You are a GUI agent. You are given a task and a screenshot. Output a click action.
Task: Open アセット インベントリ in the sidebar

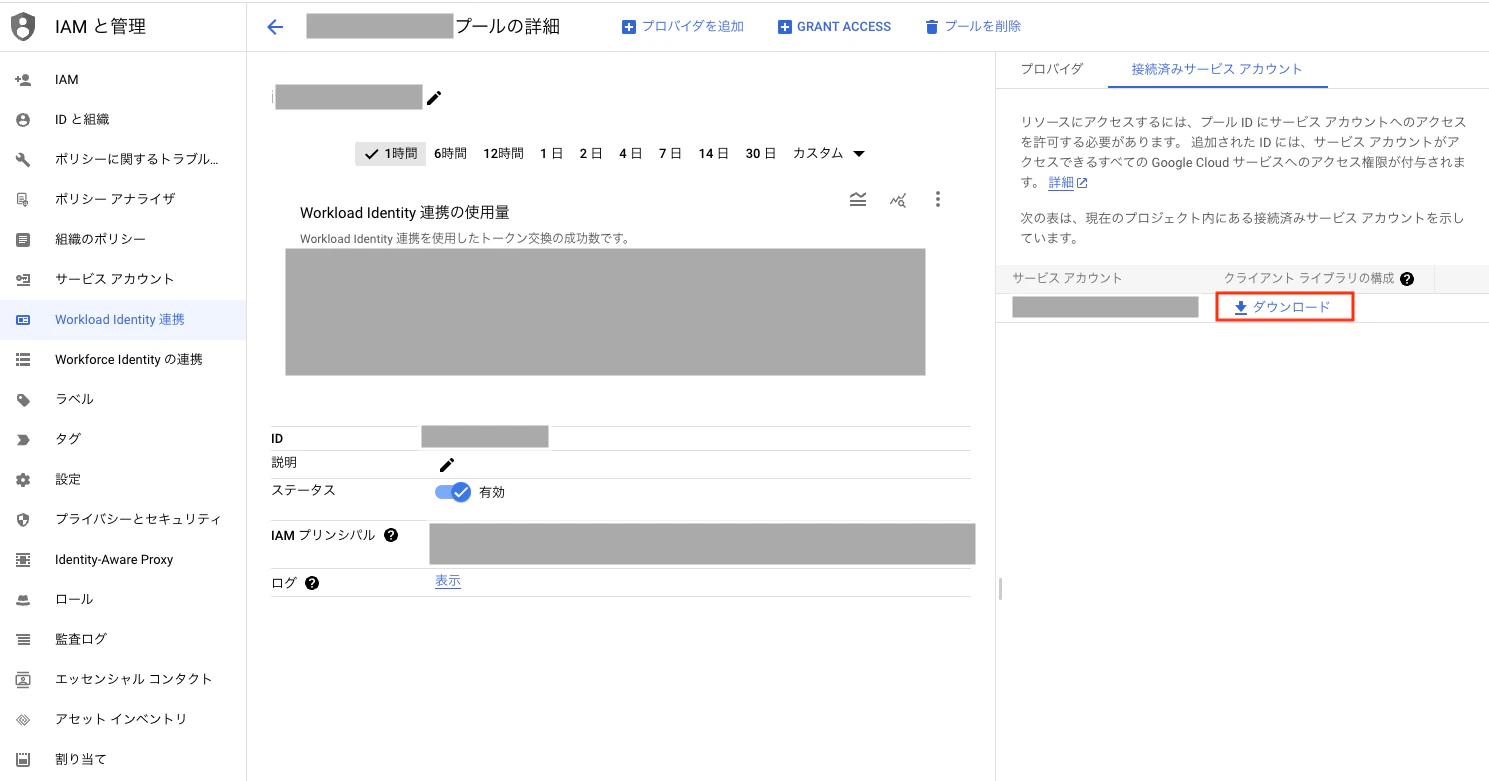[123, 719]
